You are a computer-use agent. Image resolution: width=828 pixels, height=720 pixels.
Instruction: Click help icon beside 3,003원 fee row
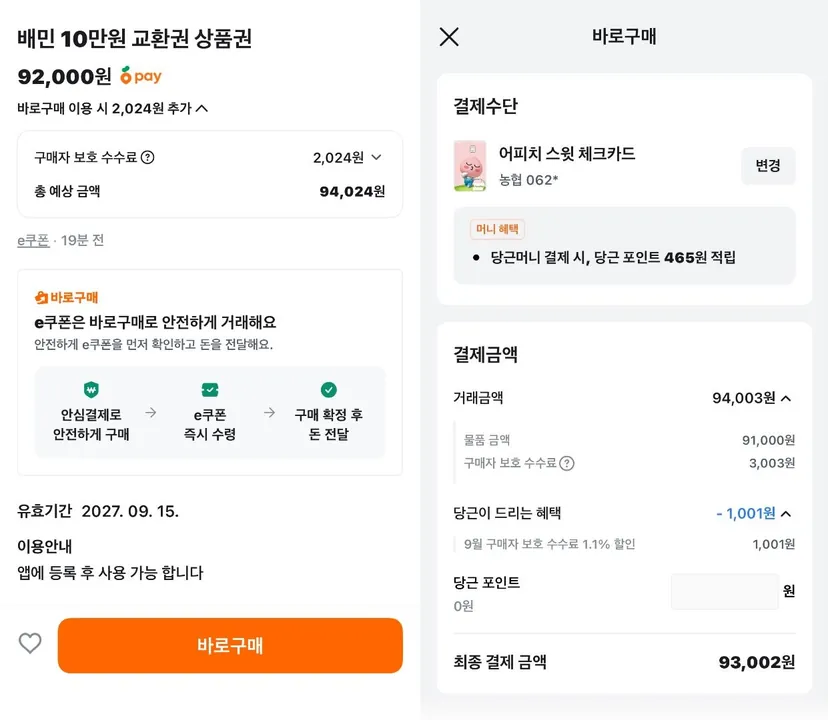567,463
